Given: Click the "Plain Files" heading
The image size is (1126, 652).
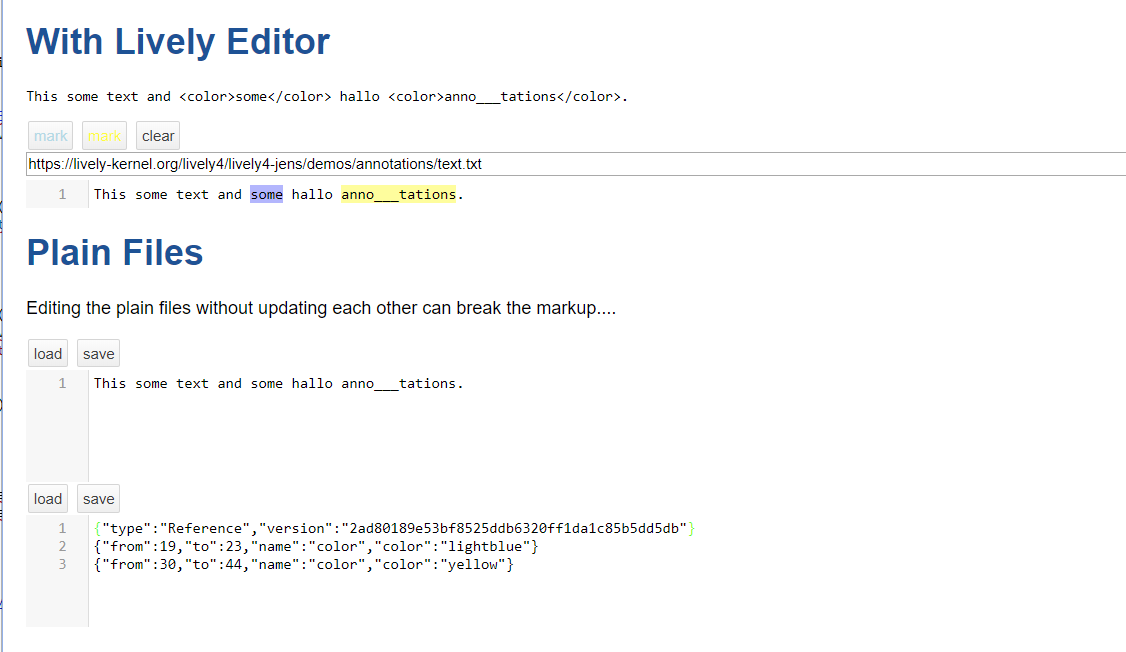Looking at the screenshot, I should (115, 253).
